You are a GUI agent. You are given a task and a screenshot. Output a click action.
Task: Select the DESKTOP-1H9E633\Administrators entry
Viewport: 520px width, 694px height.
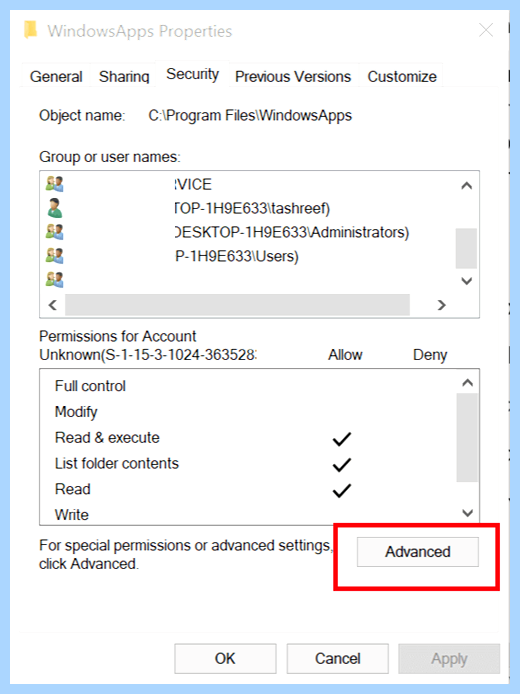tap(292, 232)
